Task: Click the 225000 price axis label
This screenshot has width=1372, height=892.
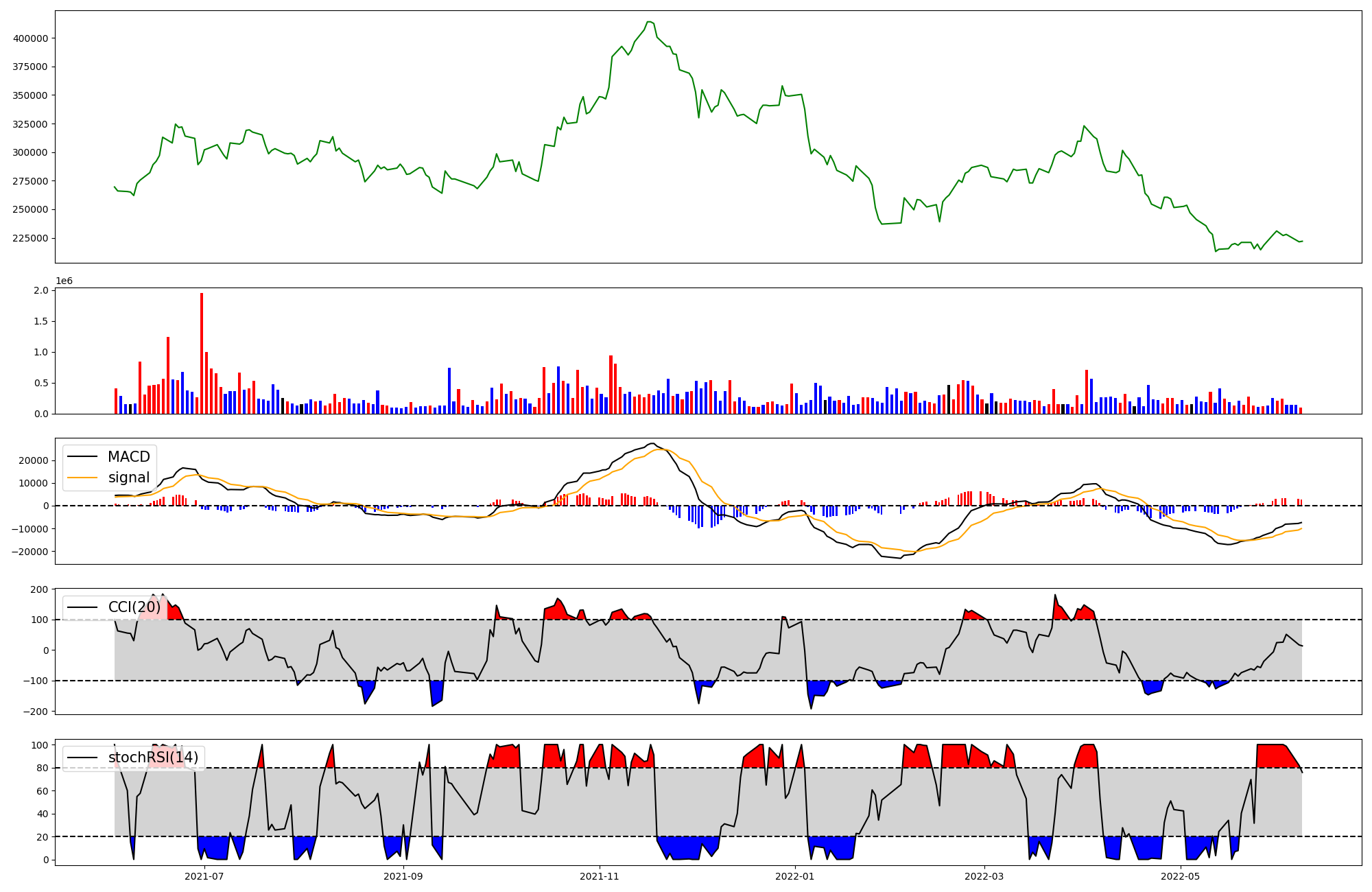Action: click(30, 238)
